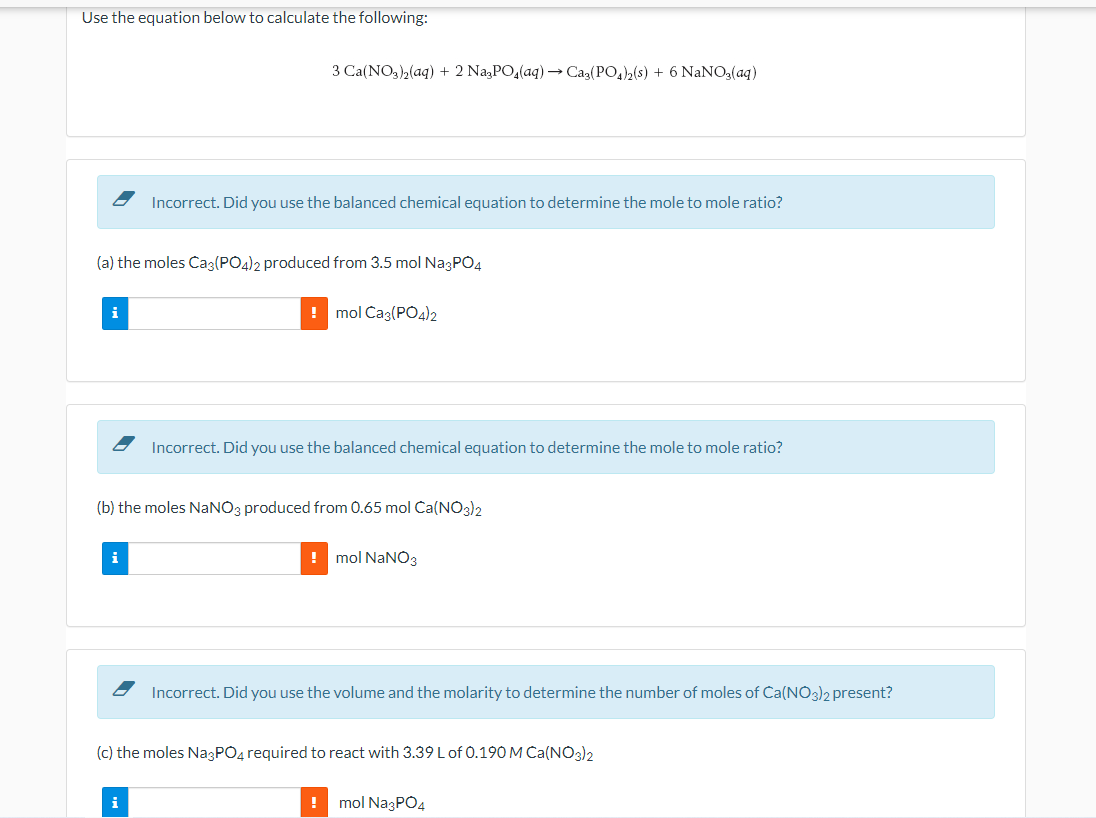Click the page scrollbar on the right edge

tap(1090, 400)
